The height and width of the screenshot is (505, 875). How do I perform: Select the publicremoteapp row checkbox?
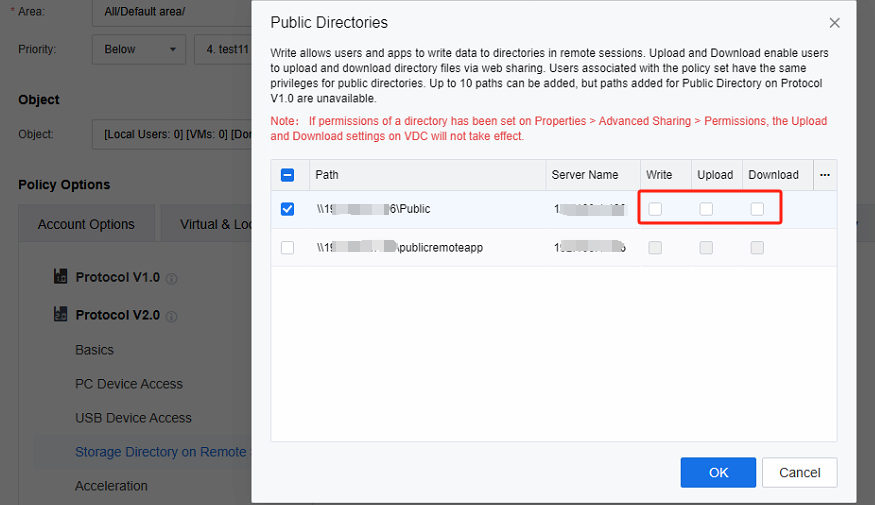(288, 247)
